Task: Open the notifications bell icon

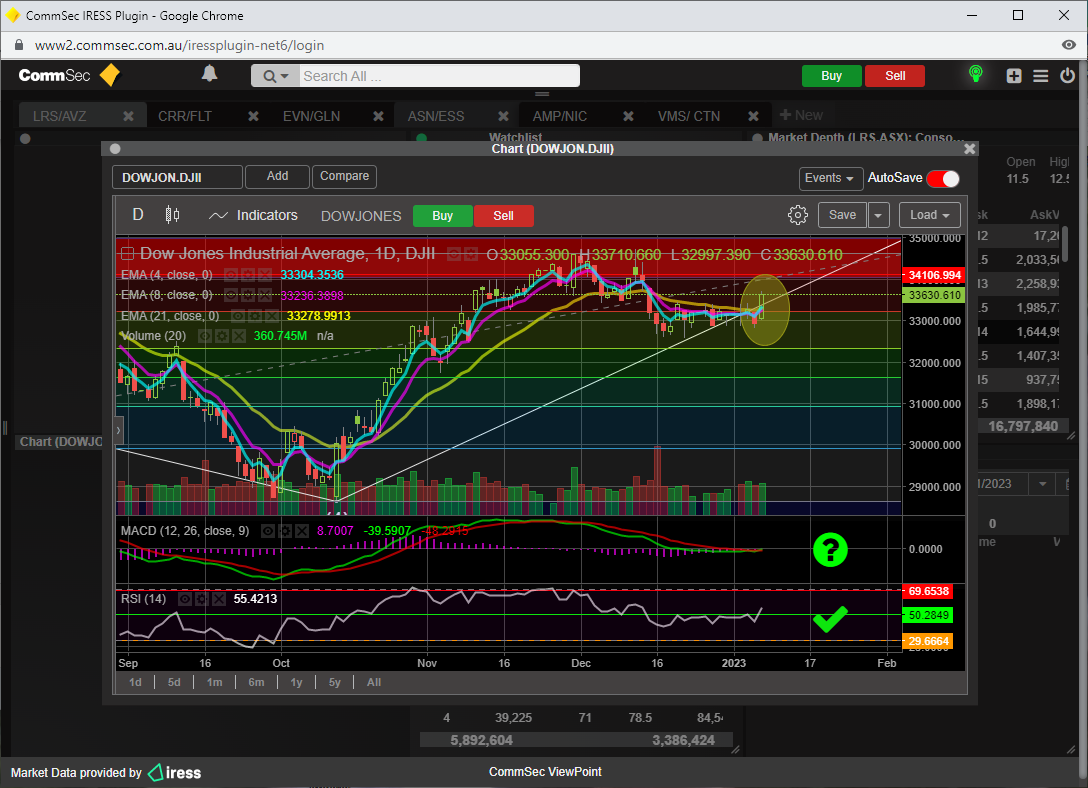Action: click(x=210, y=74)
